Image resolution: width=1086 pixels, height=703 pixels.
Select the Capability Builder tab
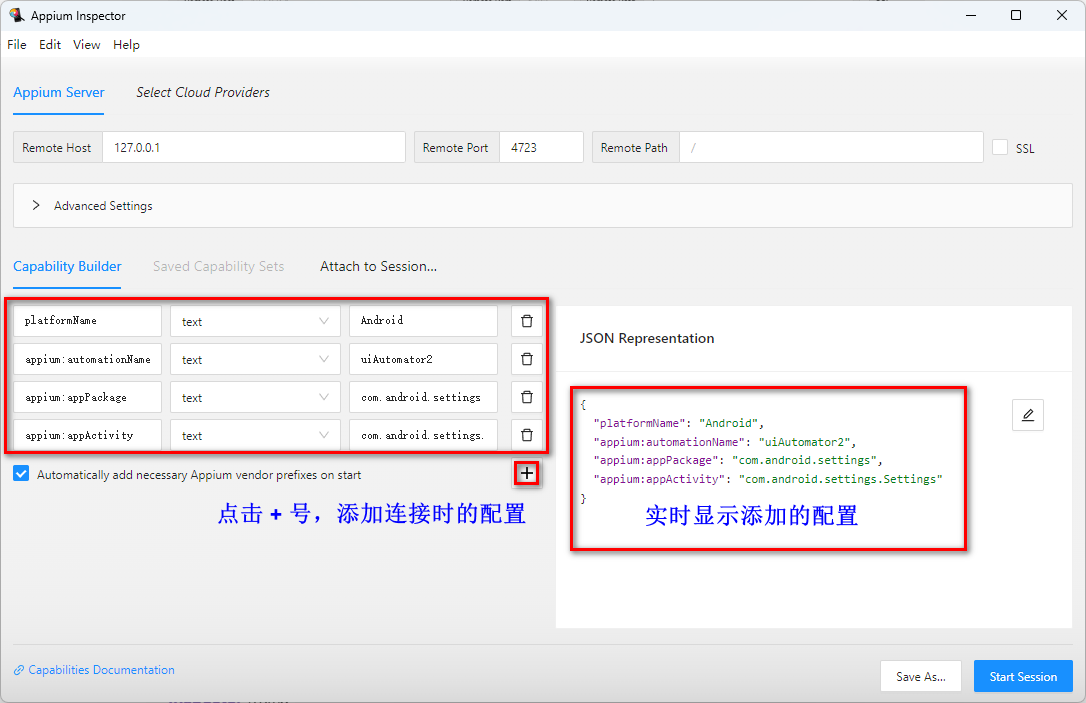point(67,267)
